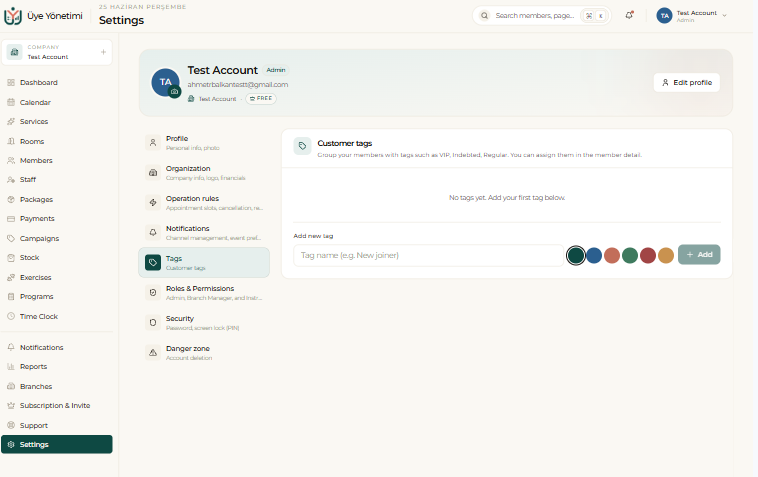The height and width of the screenshot is (477, 758).
Task: Click the Admin role badge
Action: 276,70
